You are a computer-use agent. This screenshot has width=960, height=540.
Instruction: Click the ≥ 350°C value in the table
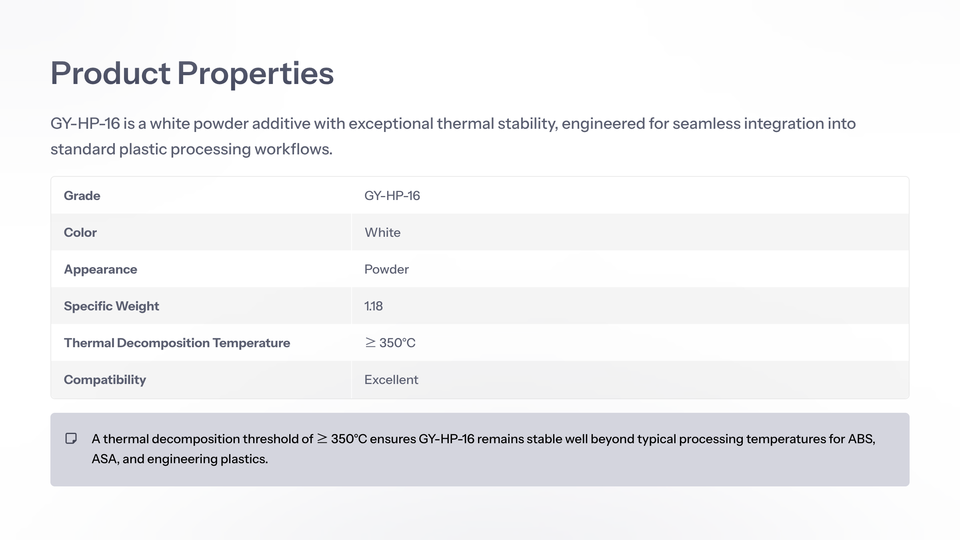click(390, 343)
